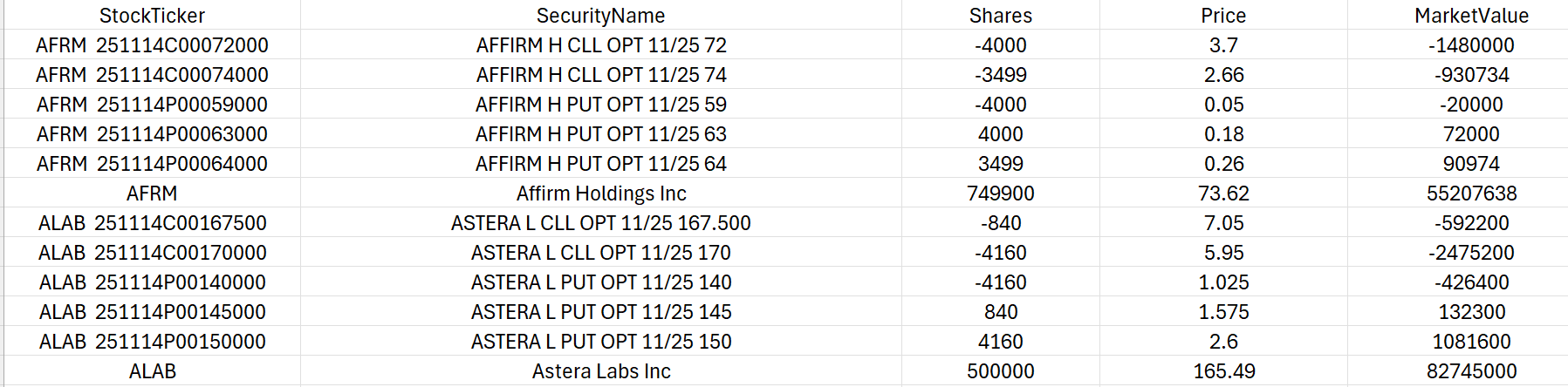Select shares value 749900

tap(1000, 193)
